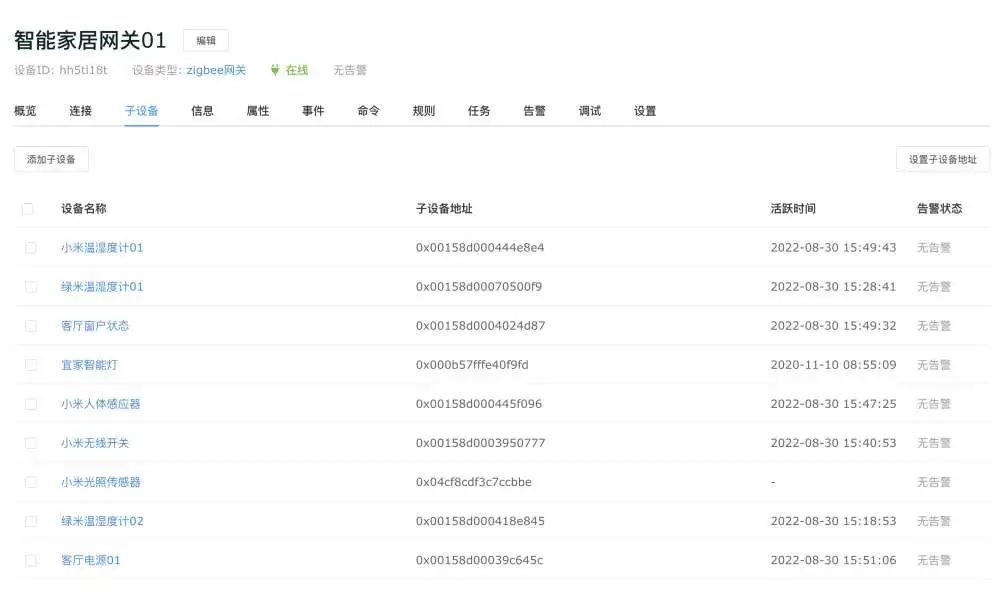Click timestamp 2022-08-30 15:18:53

(x=833, y=522)
